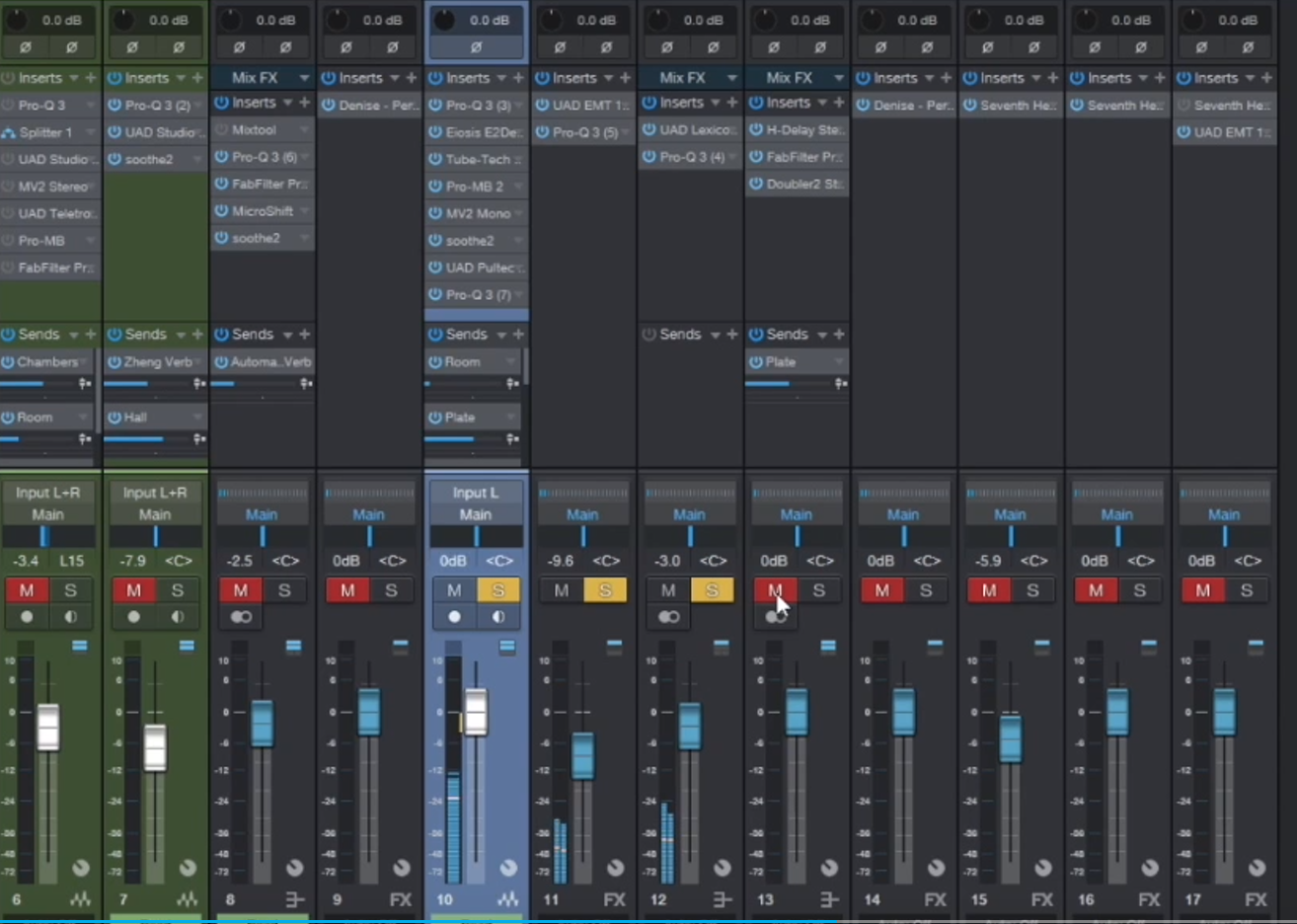Image resolution: width=1297 pixels, height=924 pixels.
Task: Click the automation mode knob on channel 11
Action: tap(615, 868)
